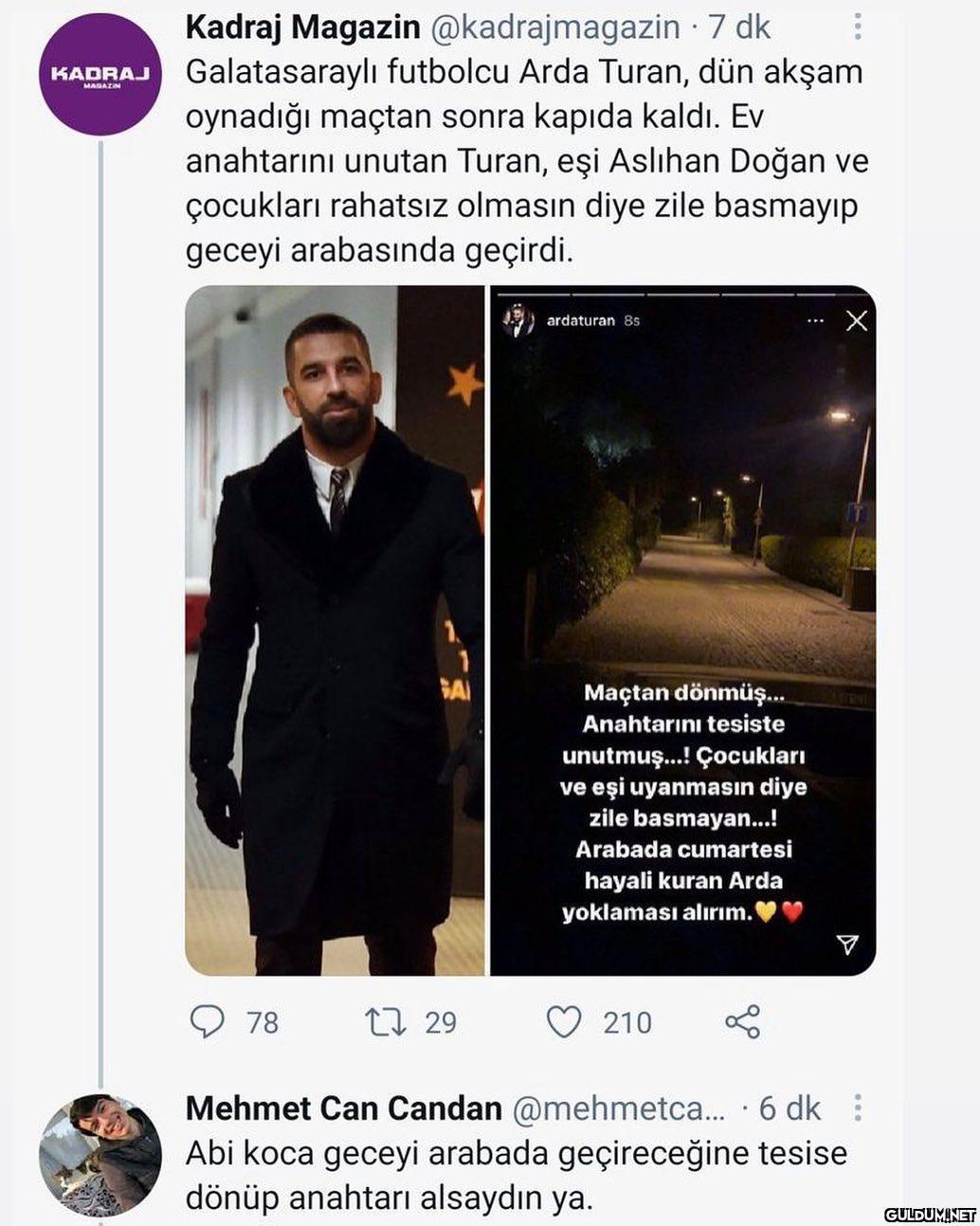
Task: Open the Kadraj Magazin display name
Action: click(x=303, y=27)
